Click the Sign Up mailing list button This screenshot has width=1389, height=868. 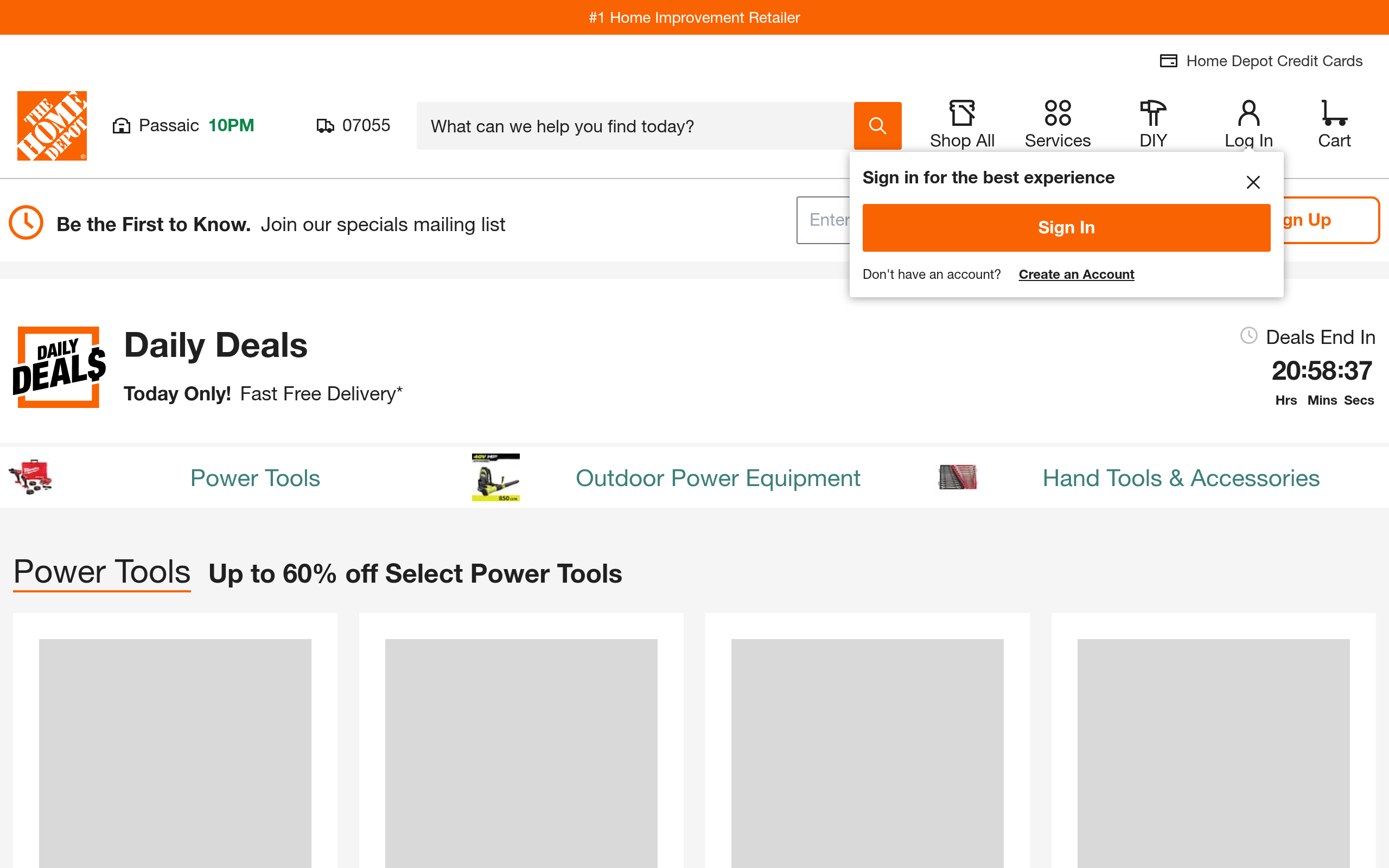[1331, 220]
